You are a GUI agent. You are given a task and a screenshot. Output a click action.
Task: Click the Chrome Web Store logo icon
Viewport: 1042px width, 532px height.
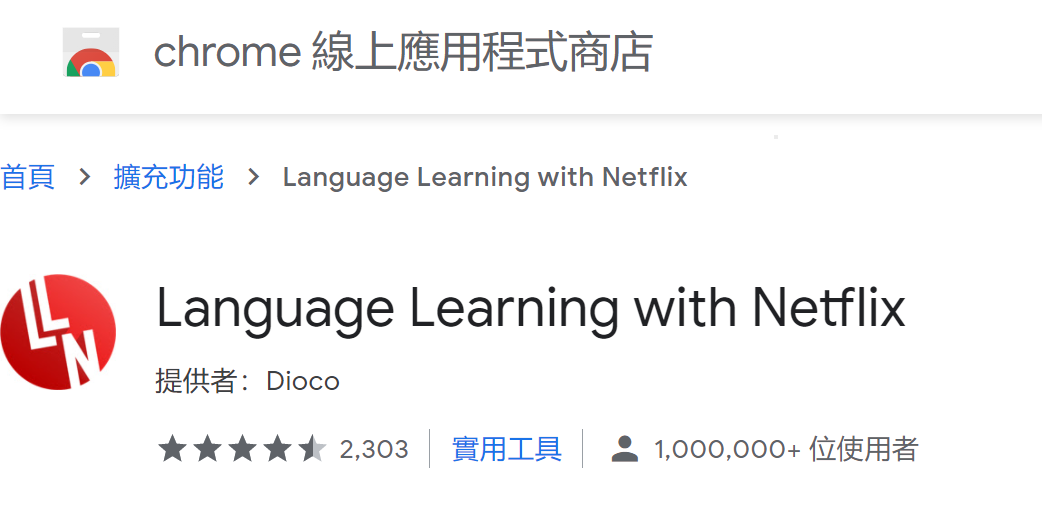click(91, 52)
